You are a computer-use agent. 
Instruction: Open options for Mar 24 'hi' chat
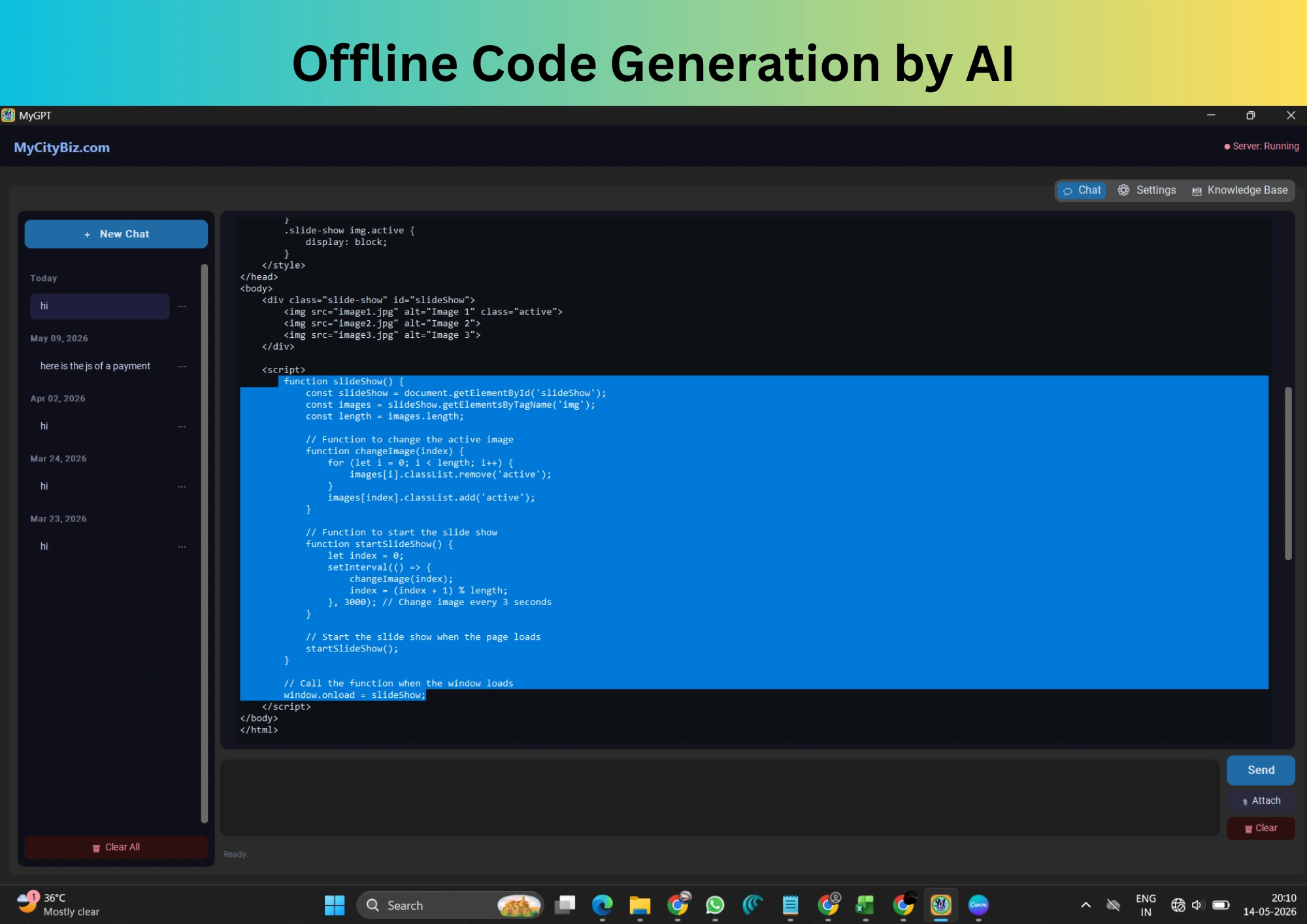[x=182, y=486]
